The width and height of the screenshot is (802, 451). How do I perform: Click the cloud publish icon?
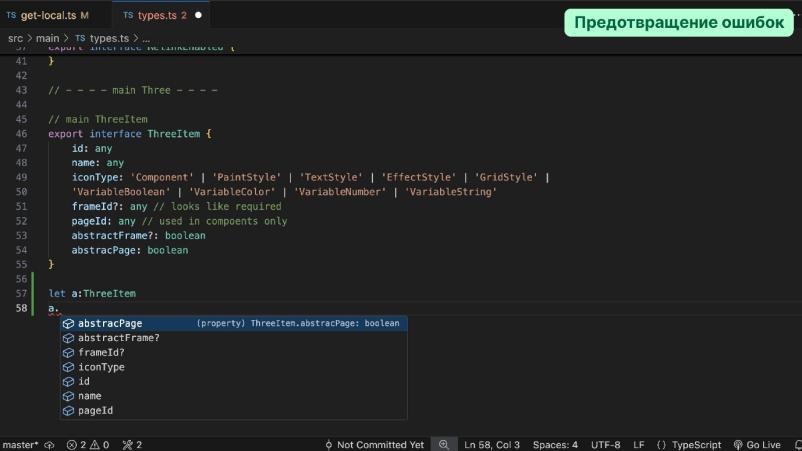click(50, 445)
